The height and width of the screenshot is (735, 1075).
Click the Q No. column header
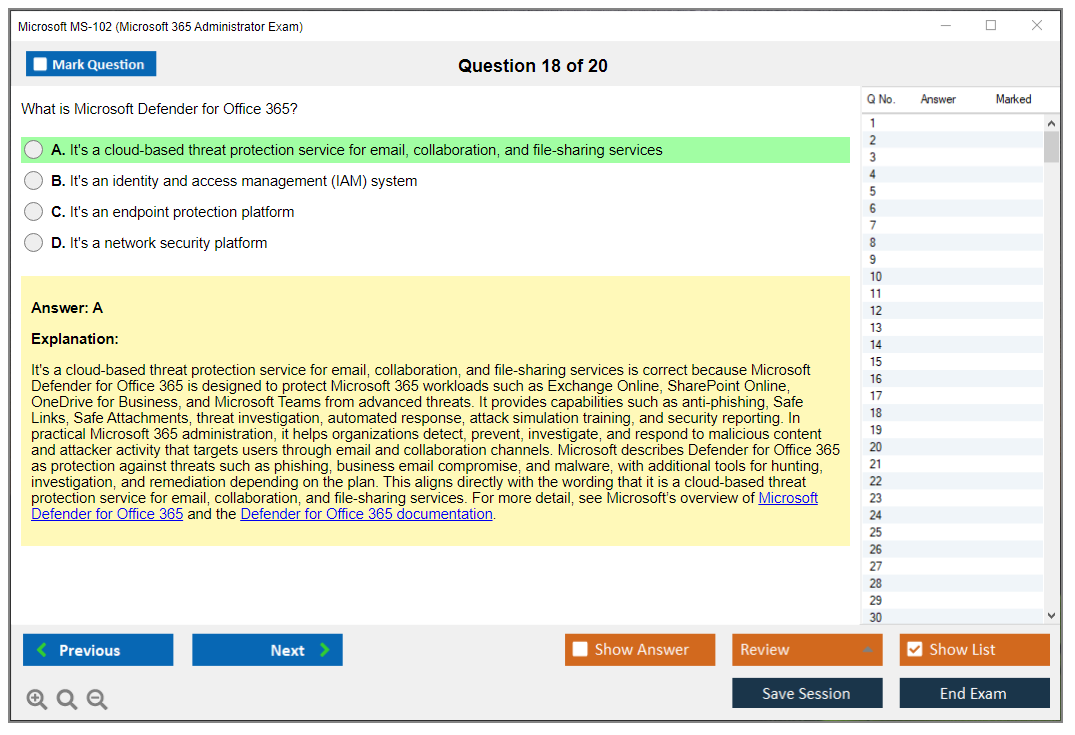coord(880,99)
